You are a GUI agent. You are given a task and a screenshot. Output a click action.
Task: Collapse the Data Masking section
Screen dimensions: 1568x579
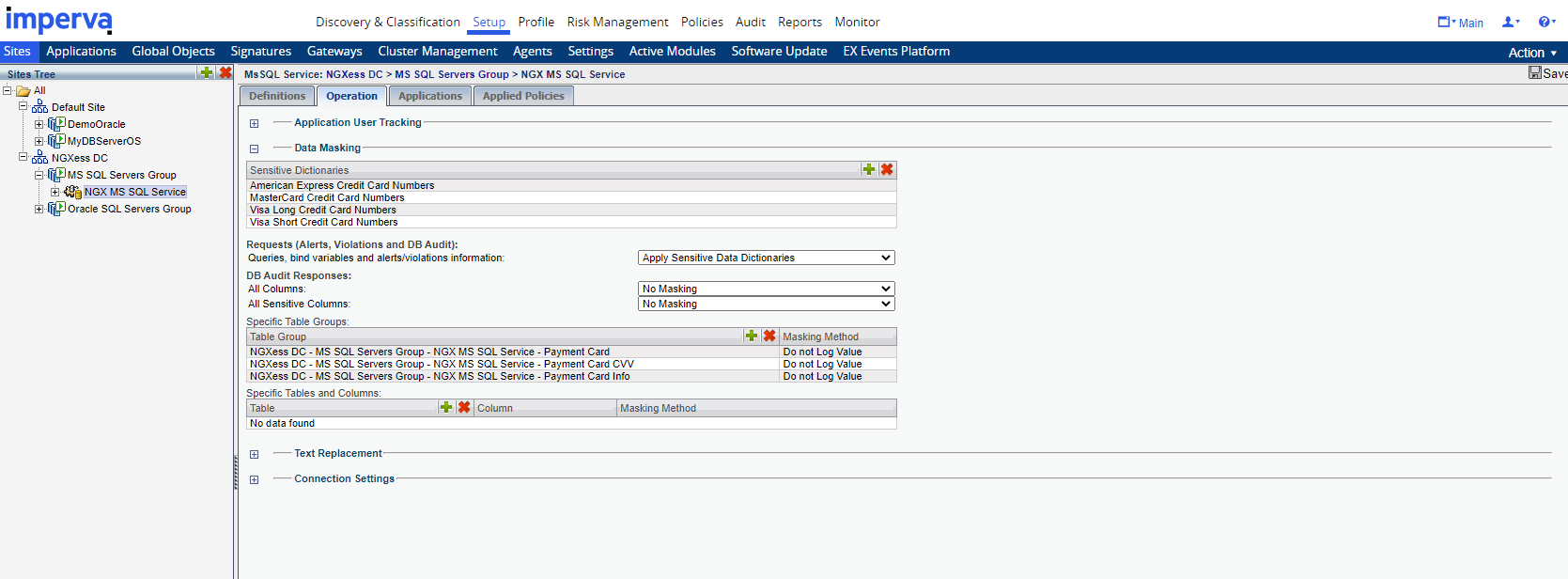[x=254, y=149]
